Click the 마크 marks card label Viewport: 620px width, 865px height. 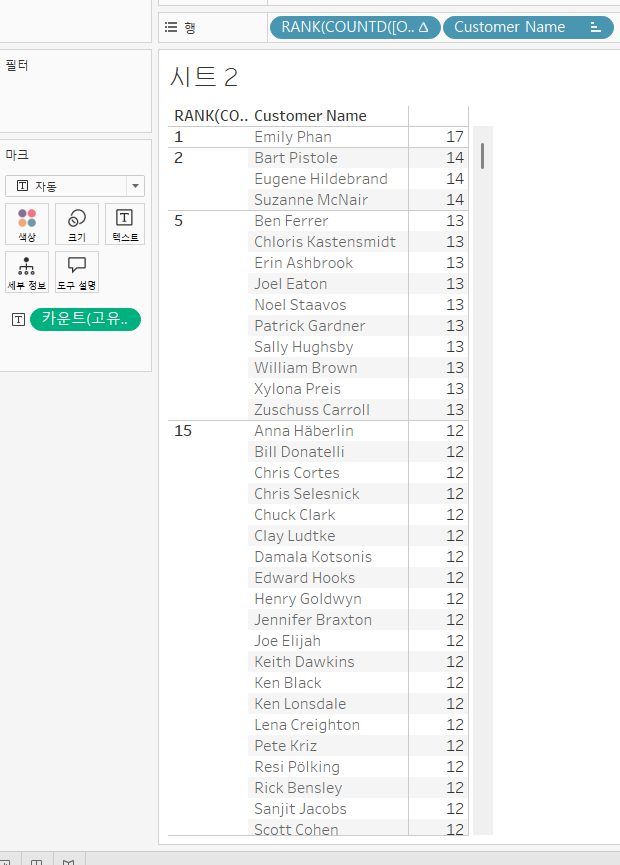pos(17,155)
